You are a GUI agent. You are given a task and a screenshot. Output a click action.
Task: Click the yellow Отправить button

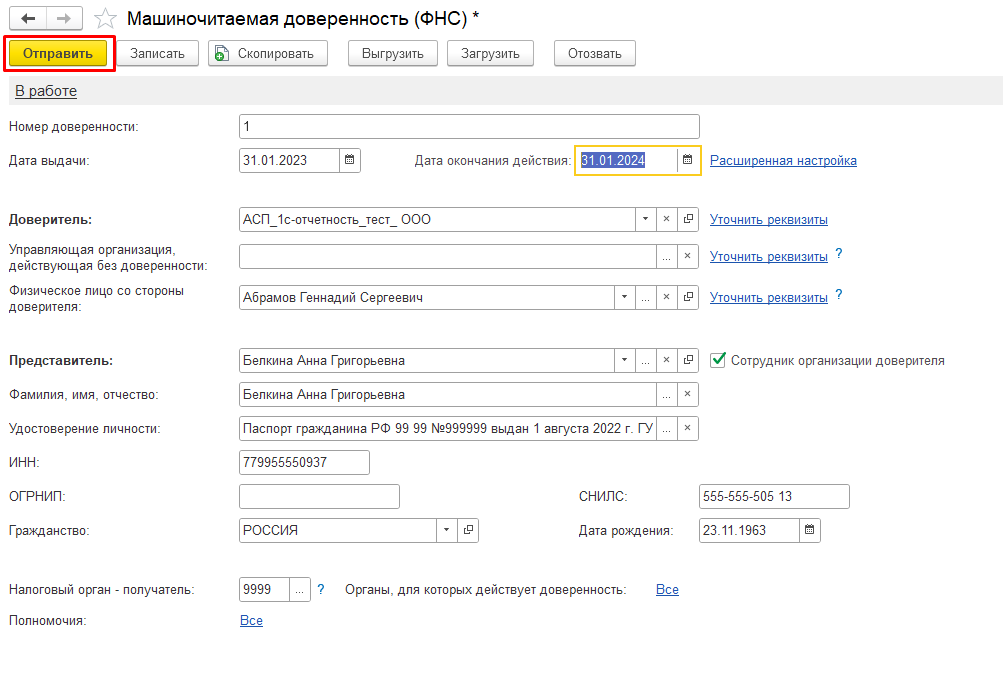pos(58,53)
